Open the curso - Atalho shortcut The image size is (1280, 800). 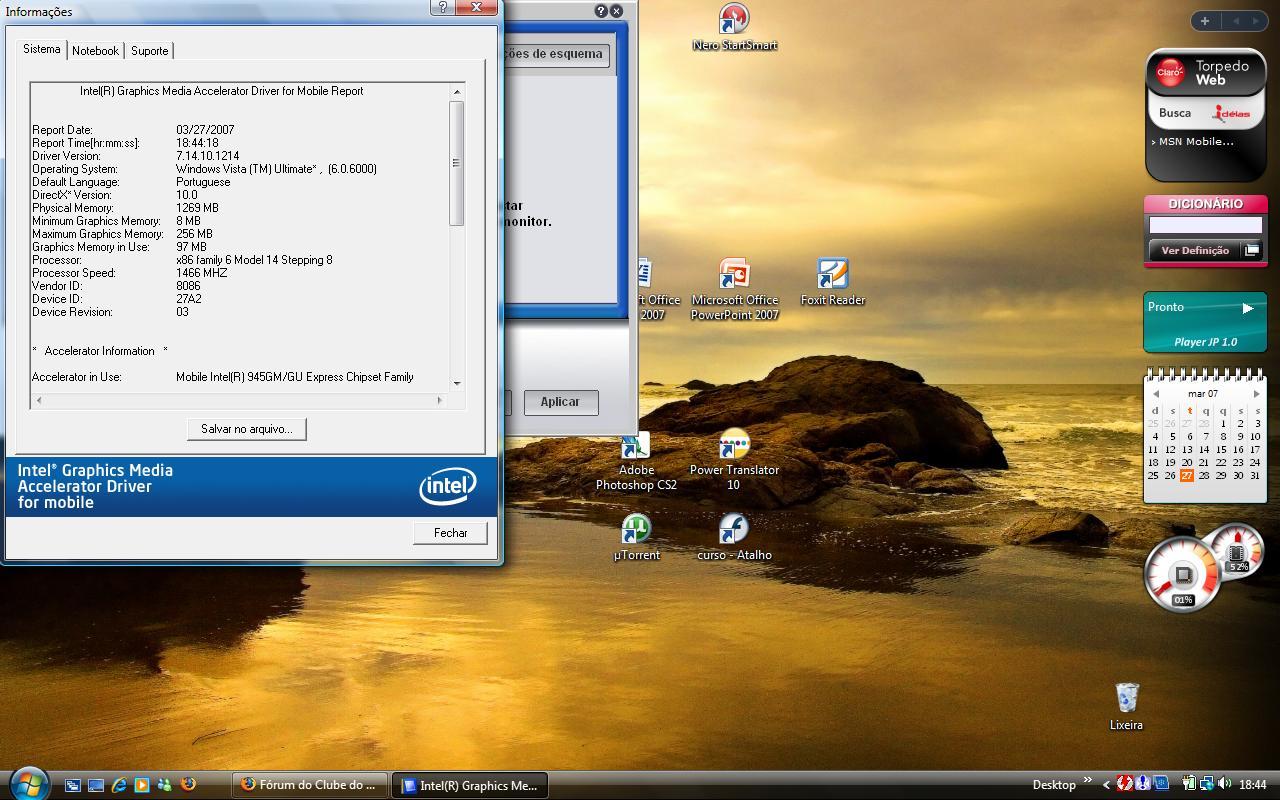tap(734, 537)
